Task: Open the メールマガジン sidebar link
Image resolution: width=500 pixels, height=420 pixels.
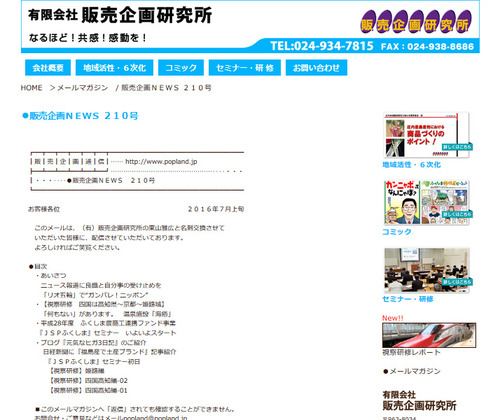Action: 415,371
